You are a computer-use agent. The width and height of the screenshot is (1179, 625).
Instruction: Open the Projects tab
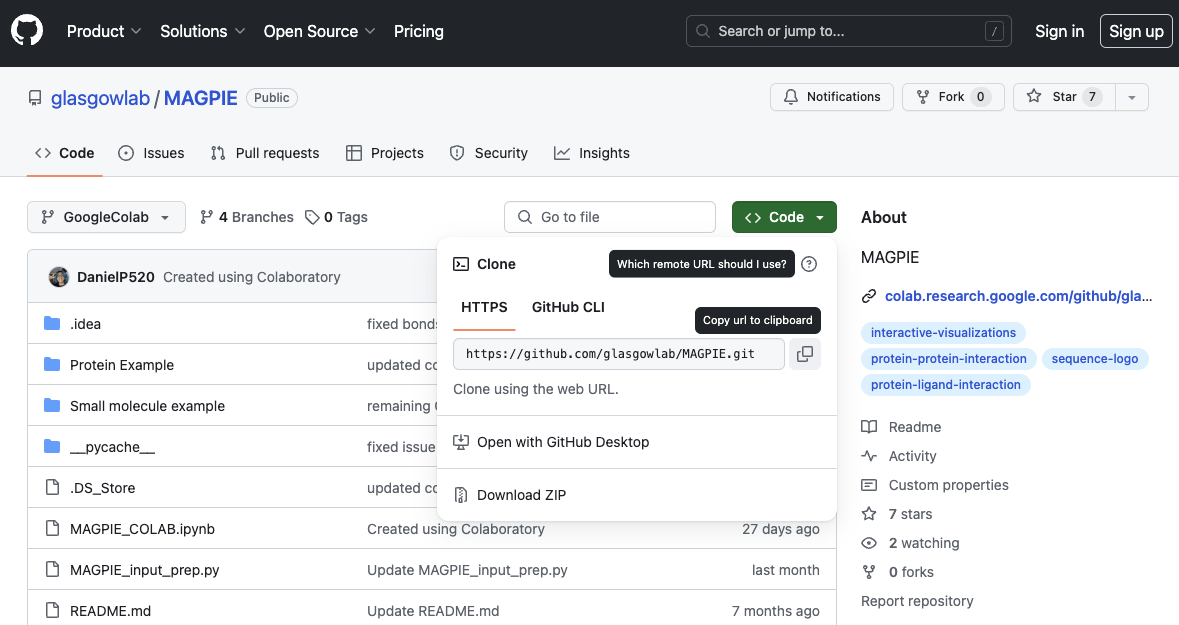coord(385,153)
